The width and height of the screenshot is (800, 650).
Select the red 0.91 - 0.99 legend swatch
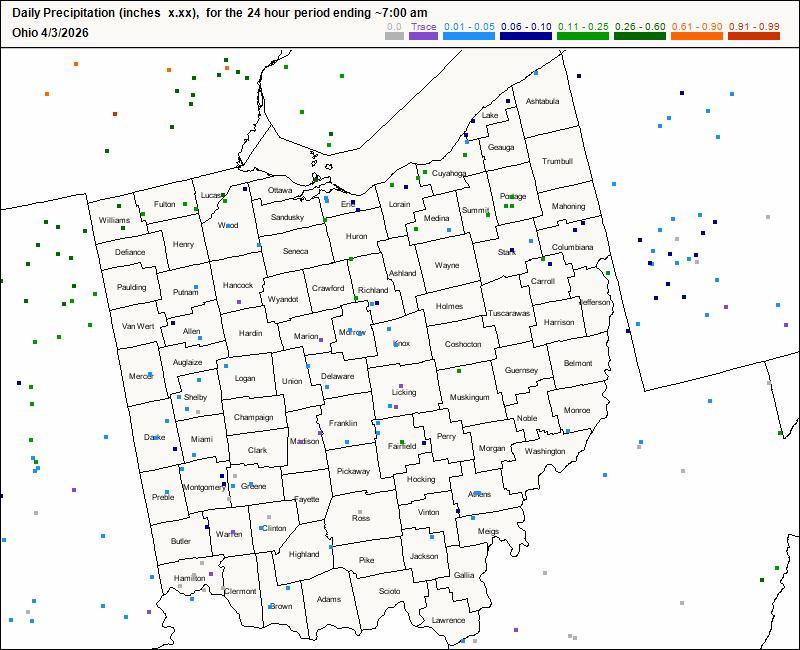(752, 36)
